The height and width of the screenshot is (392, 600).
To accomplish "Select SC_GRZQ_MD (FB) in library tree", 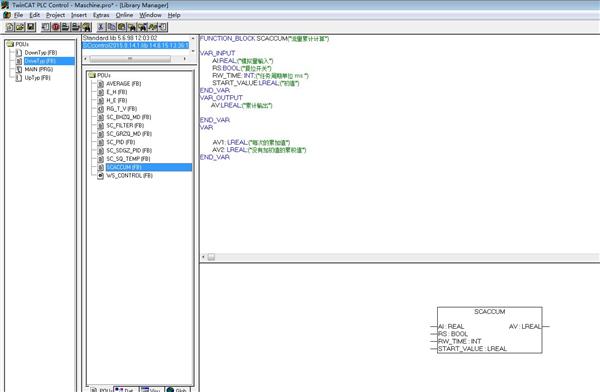I will [129, 134].
